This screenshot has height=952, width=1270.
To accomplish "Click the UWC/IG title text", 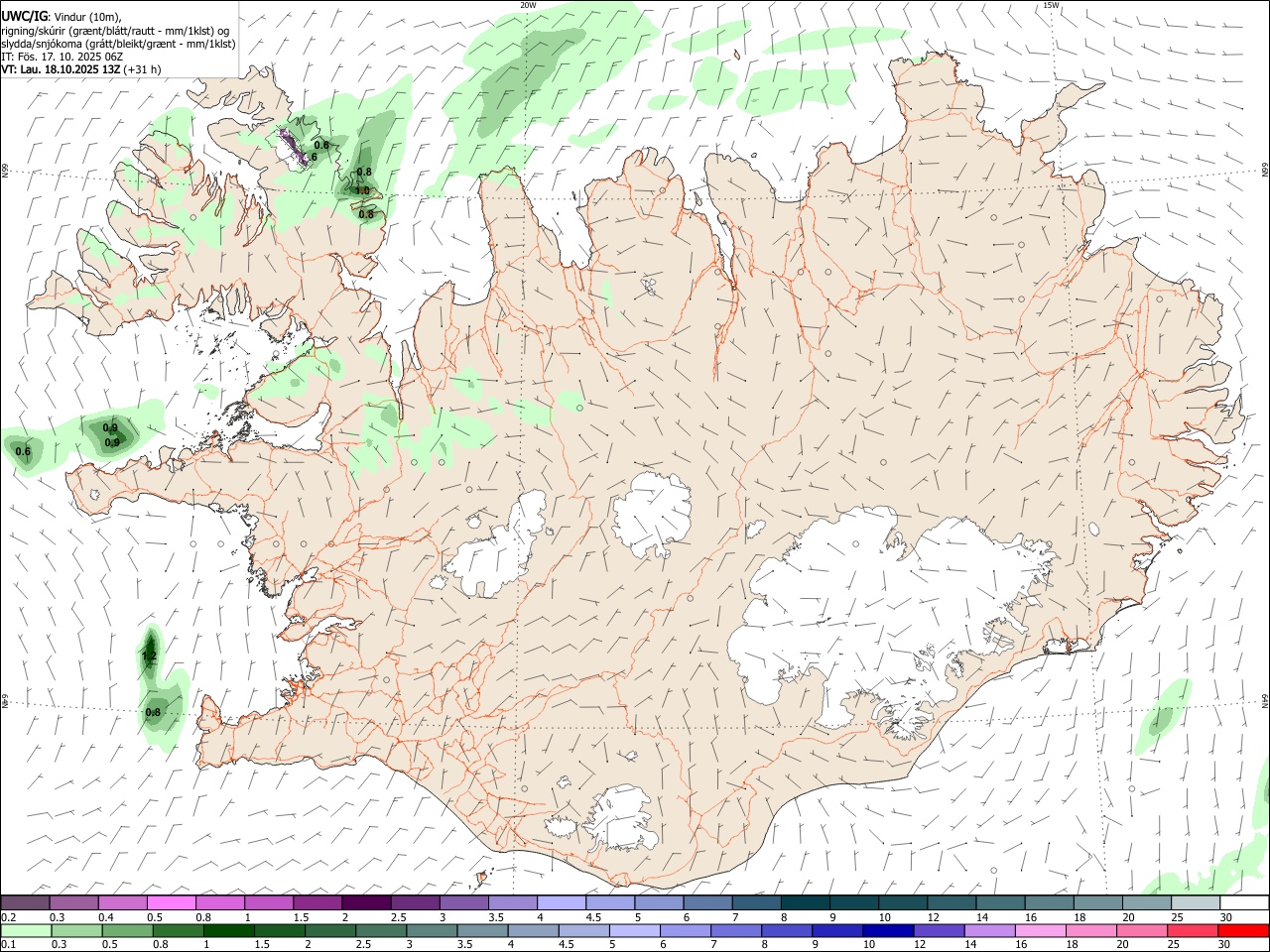I will pyautogui.click(x=24, y=16).
